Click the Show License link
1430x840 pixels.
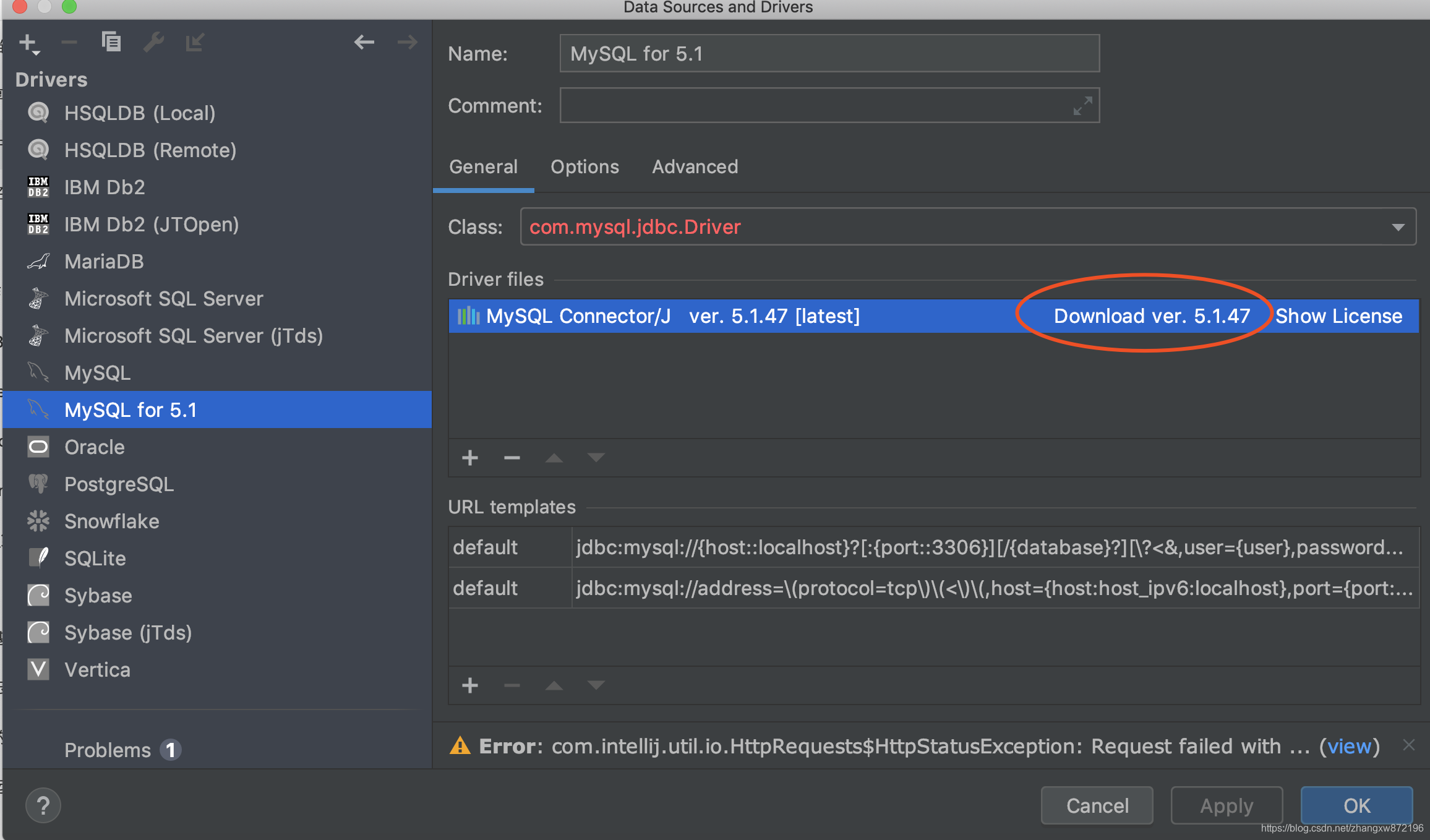[1338, 316]
